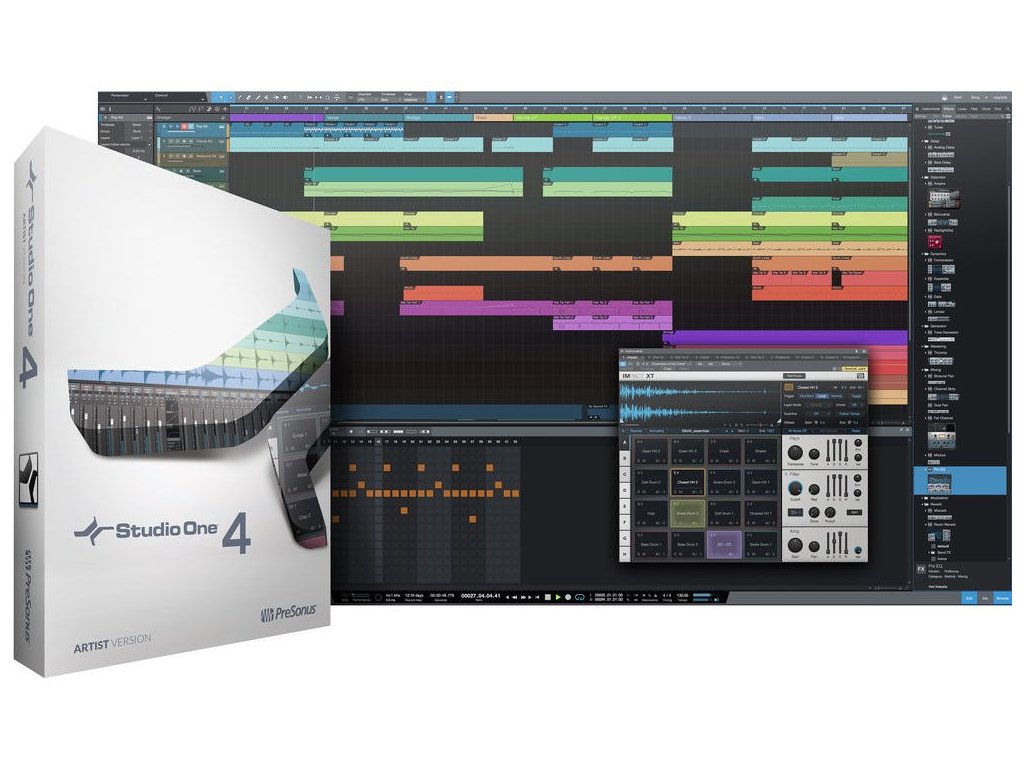The image size is (1024, 768).
Task: Toggle monitor on Pop Kit track
Action: (191, 126)
